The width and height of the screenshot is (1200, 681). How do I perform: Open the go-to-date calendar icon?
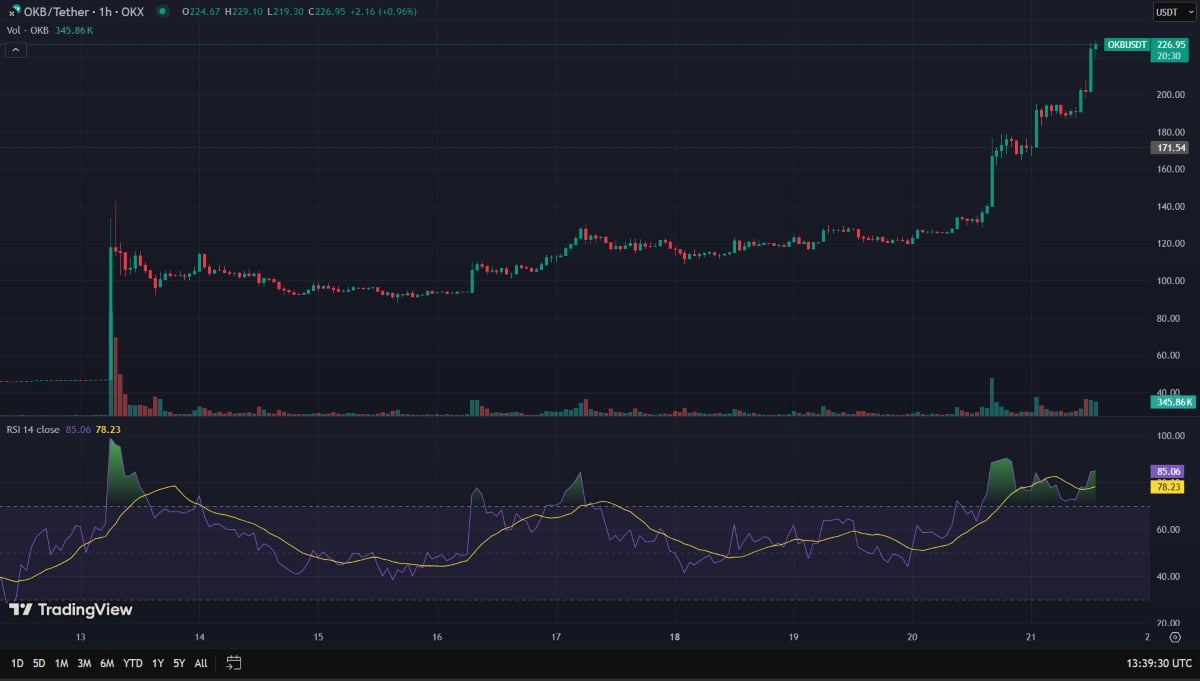pyautogui.click(x=233, y=662)
